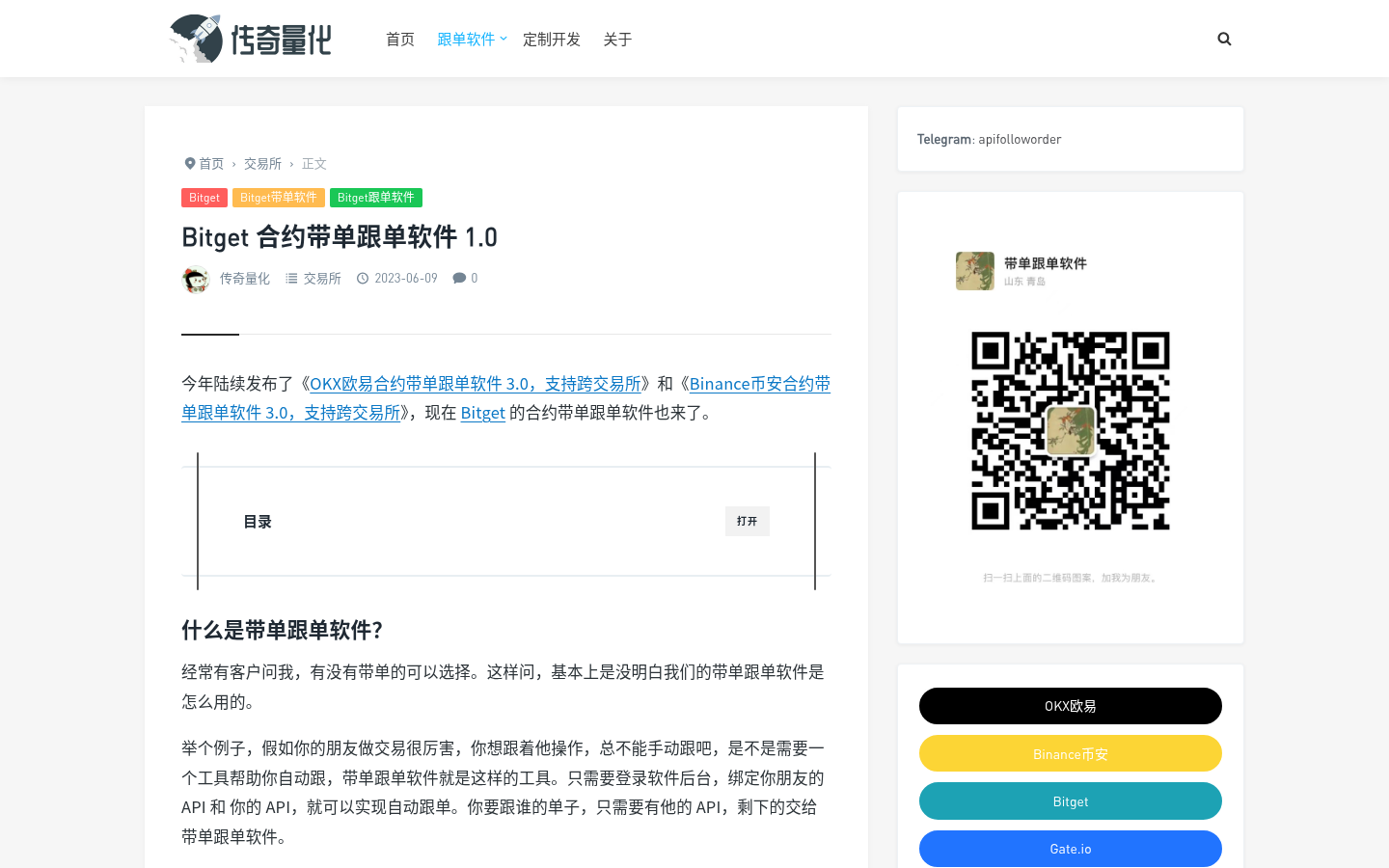Screen dimensions: 1389x868
Task: Click the location pin breadcrumb icon
Action: click(x=190, y=164)
